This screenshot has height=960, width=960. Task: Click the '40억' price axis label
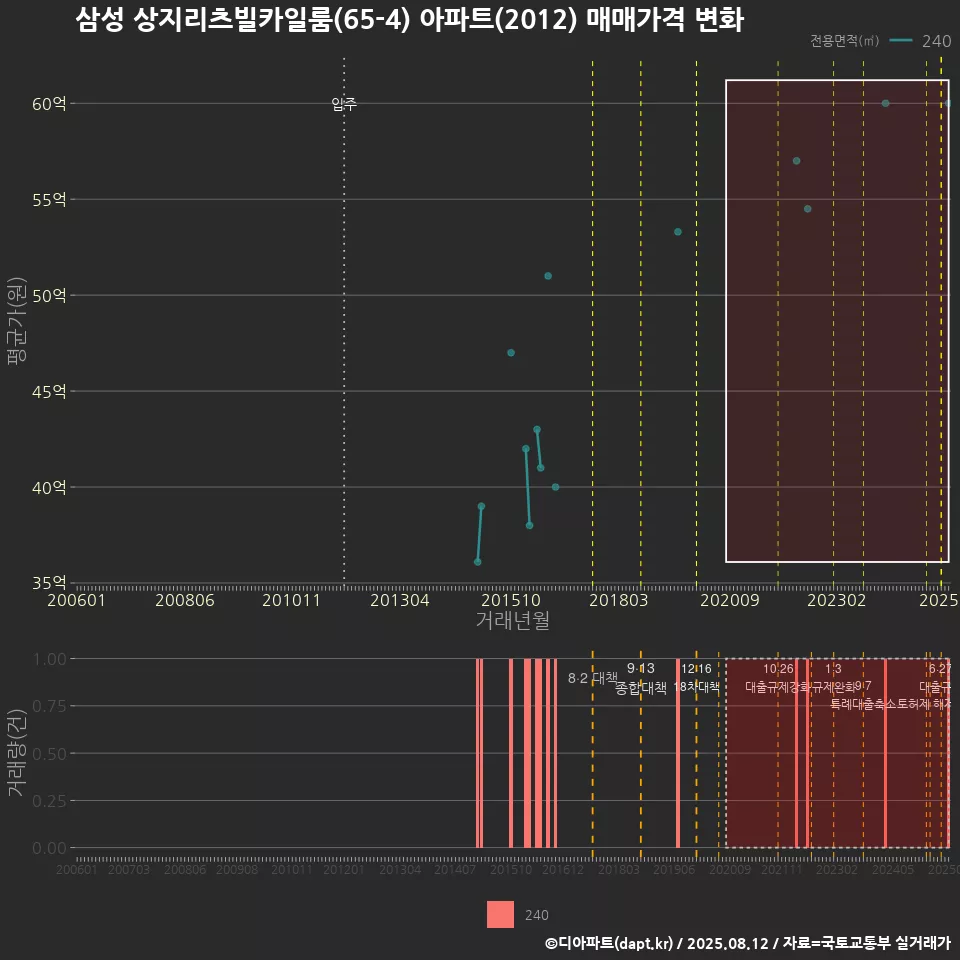tap(49, 487)
